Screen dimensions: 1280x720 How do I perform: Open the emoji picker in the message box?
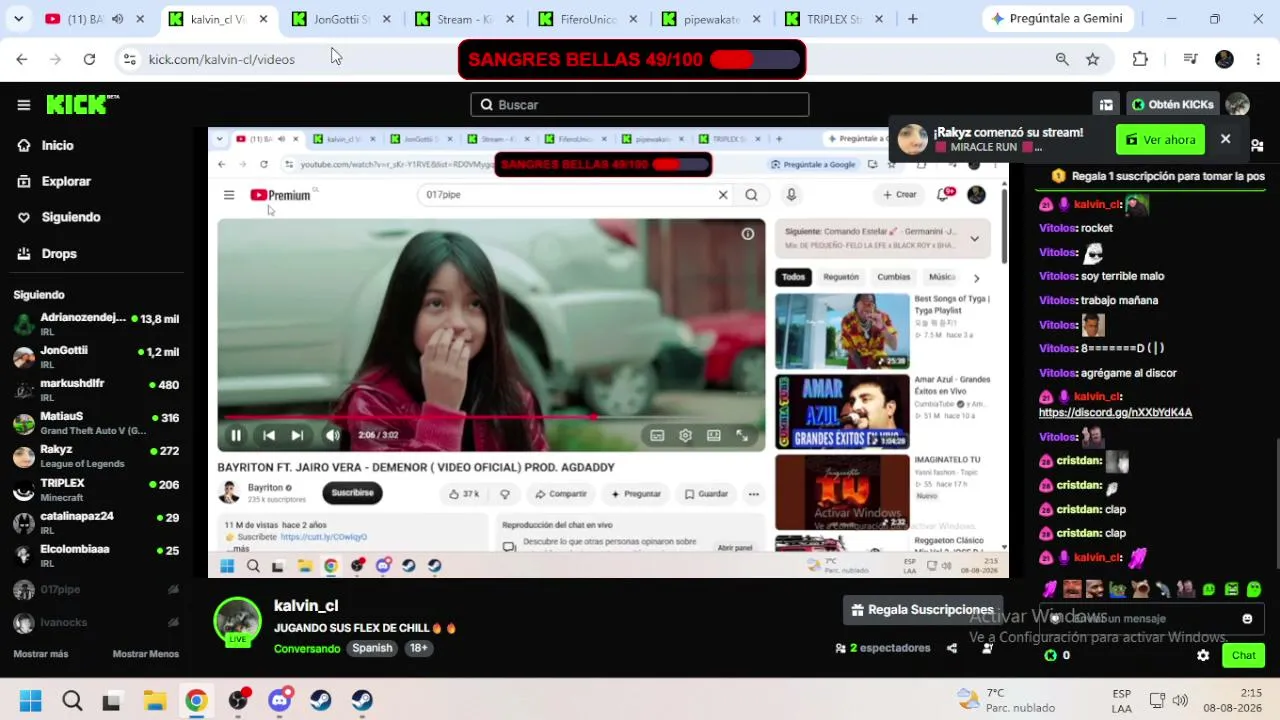coord(1247,619)
